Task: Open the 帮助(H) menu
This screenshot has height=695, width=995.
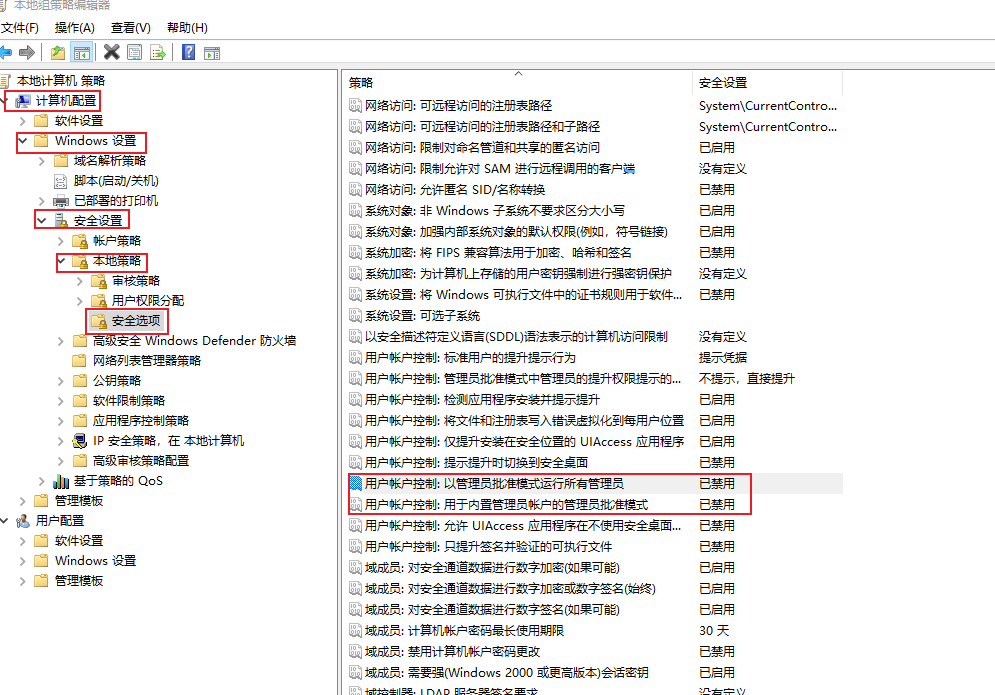Action: coord(187,28)
